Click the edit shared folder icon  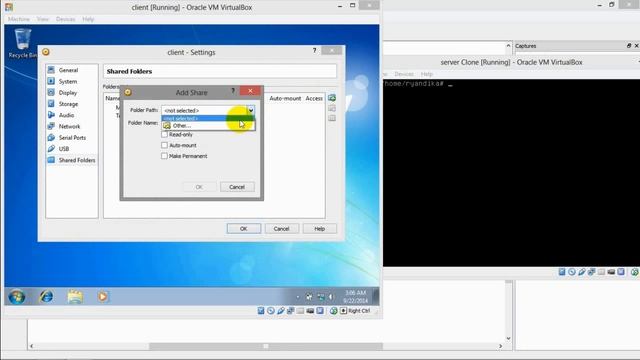coord(332,108)
